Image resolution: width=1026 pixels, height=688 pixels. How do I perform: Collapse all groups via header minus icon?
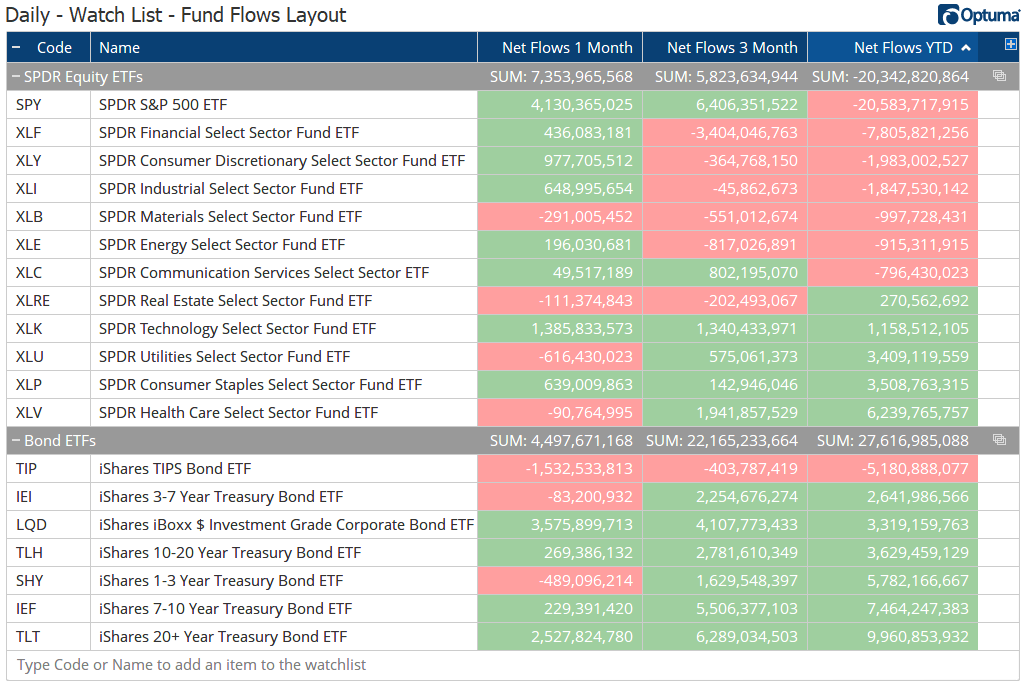click(x=16, y=47)
